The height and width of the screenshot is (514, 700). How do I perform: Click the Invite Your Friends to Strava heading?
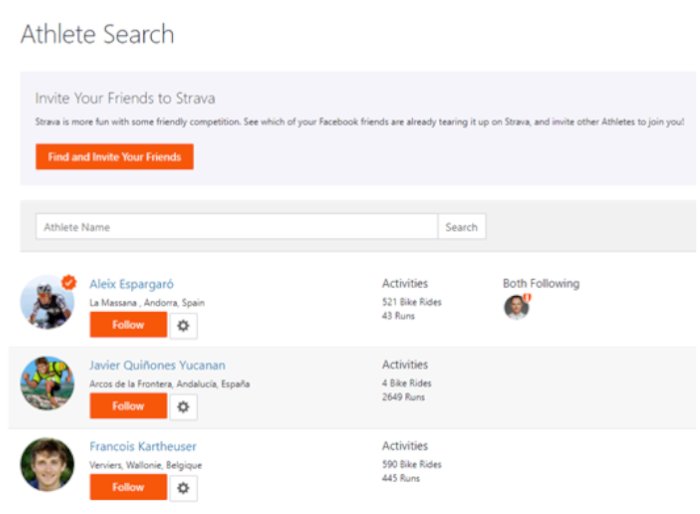pyautogui.click(x=125, y=98)
